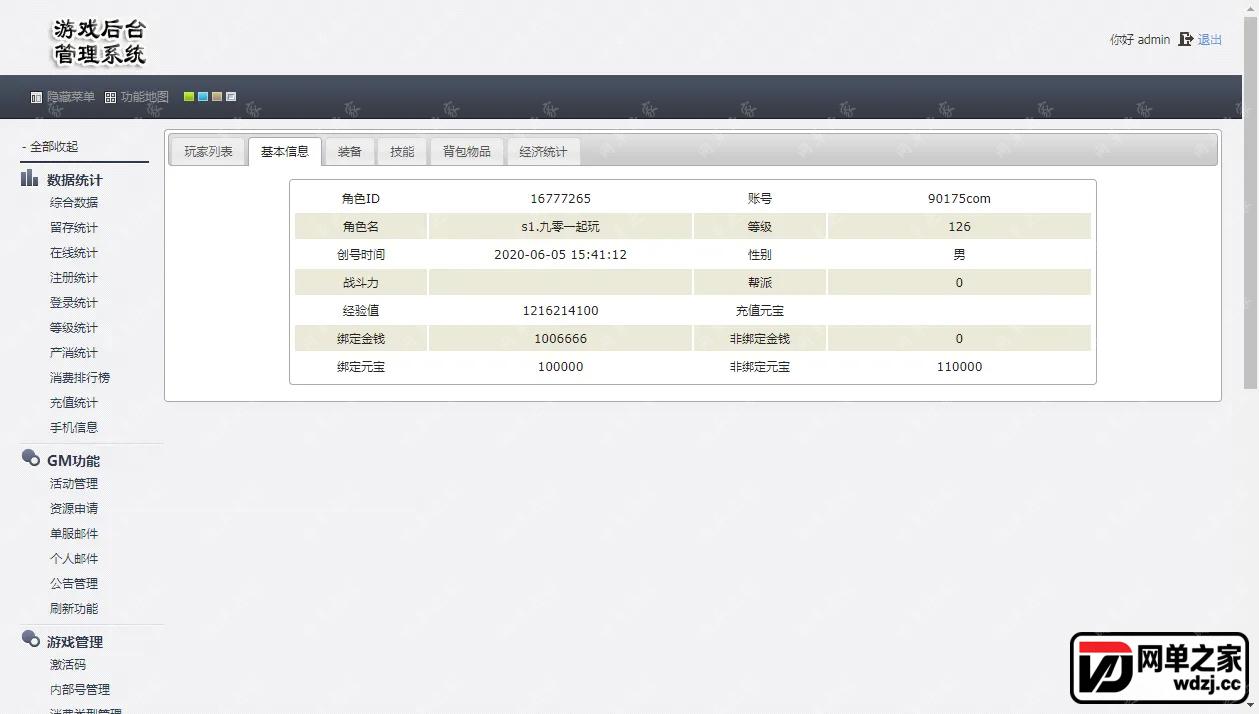
Task: Click the logout door icon beside 退出
Action: point(1185,39)
